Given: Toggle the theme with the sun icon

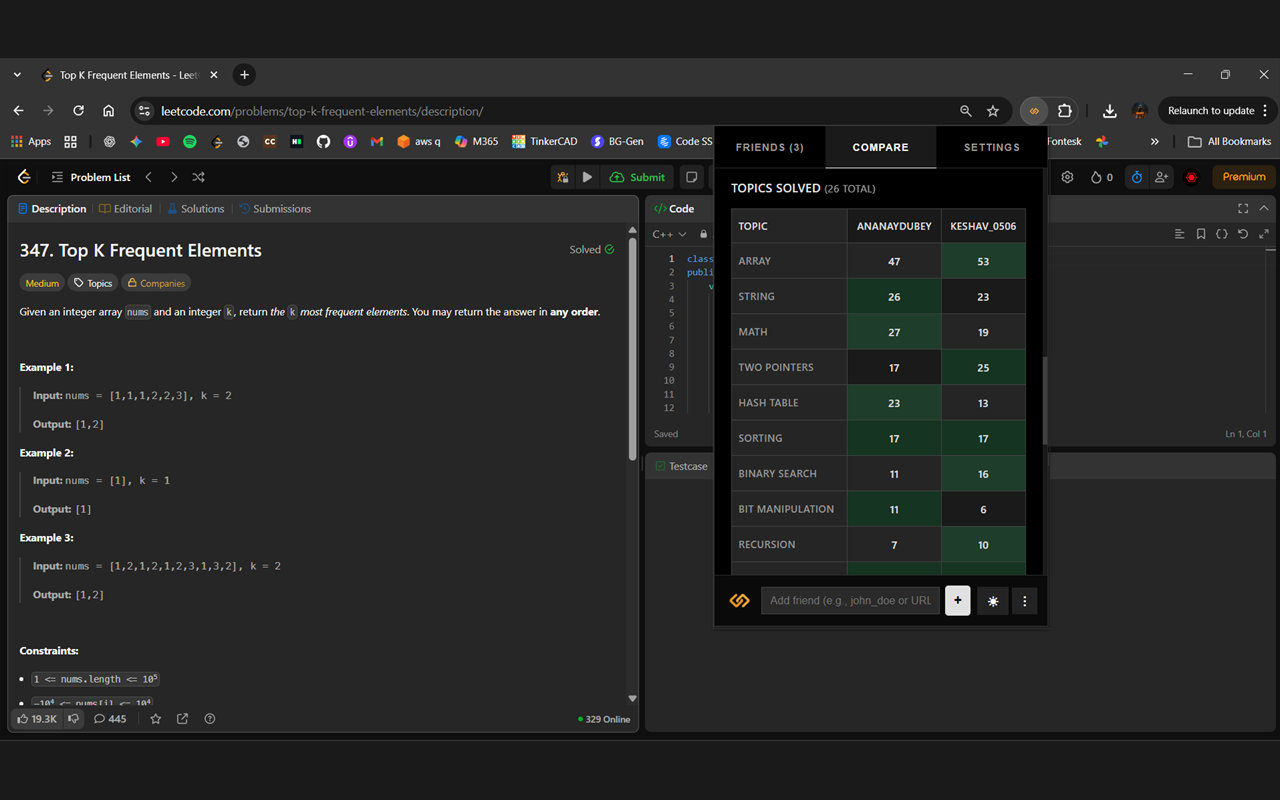Looking at the screenshot, I should click(x=992, y=600).
